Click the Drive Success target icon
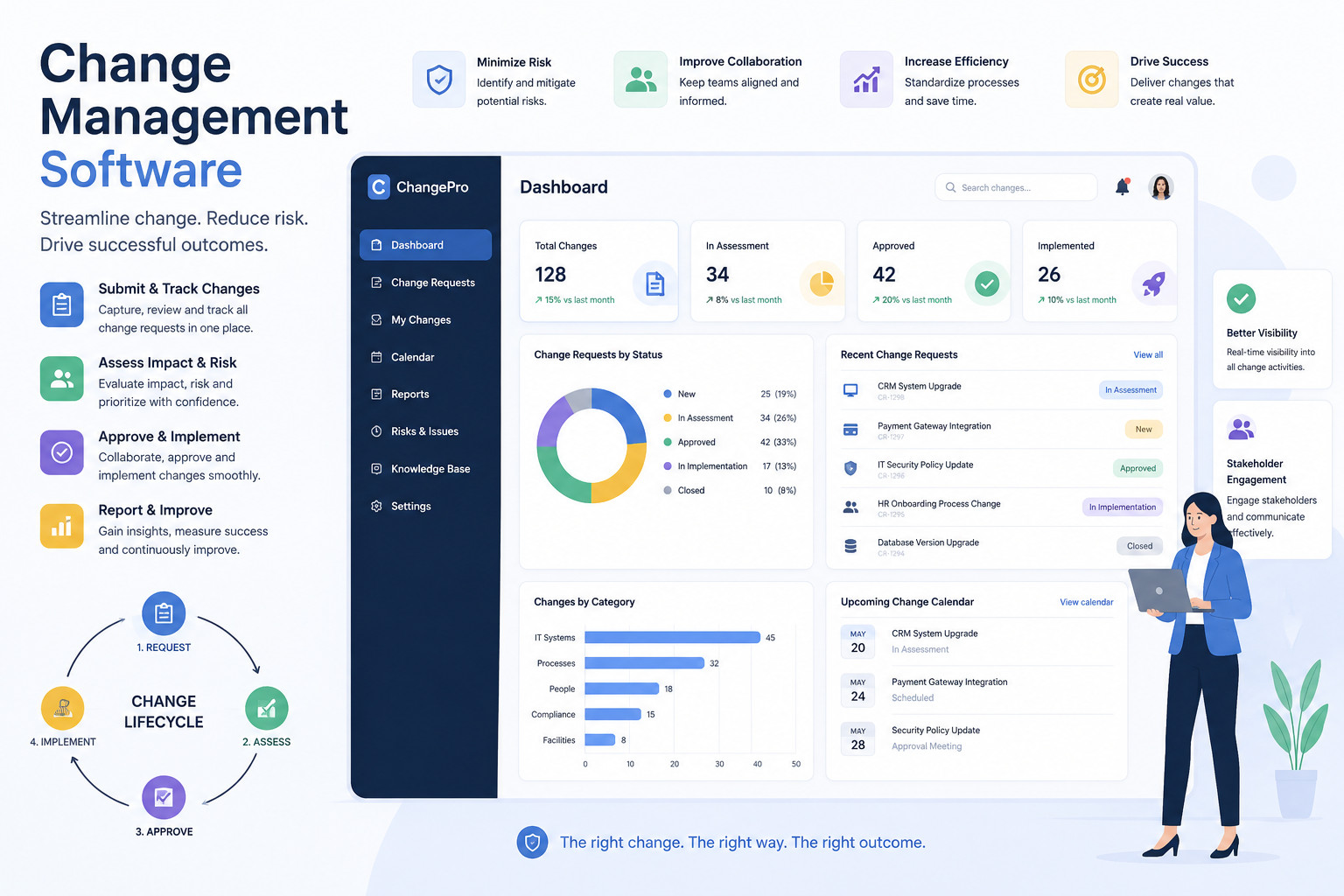Screen dimensions: 1344x896 tap(1092, 80)
